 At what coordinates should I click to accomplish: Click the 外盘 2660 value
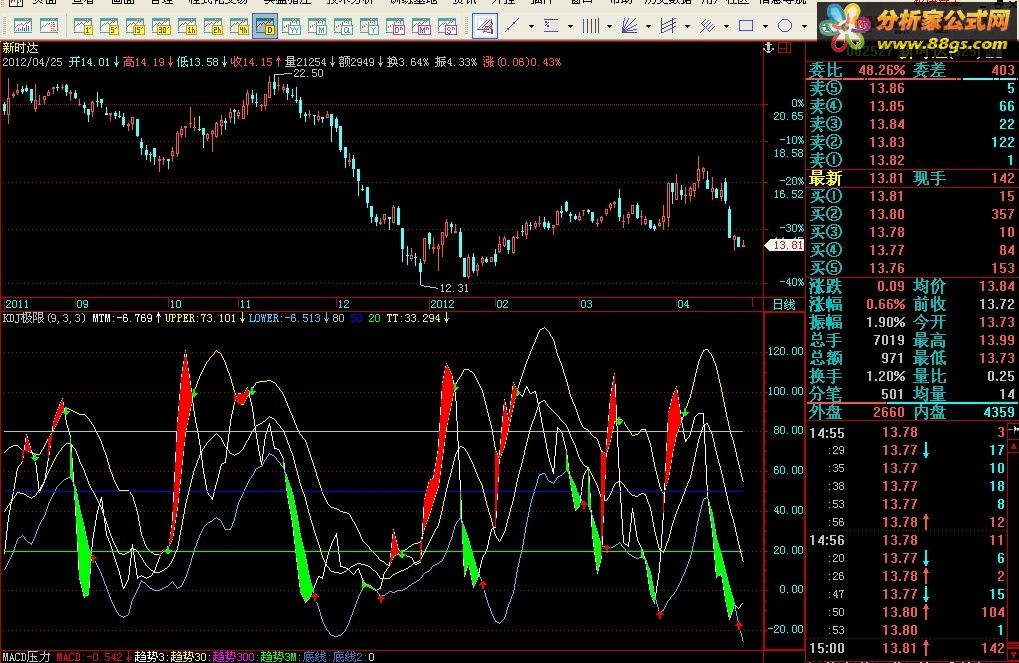pyautogui.click(x=888, y=412)
